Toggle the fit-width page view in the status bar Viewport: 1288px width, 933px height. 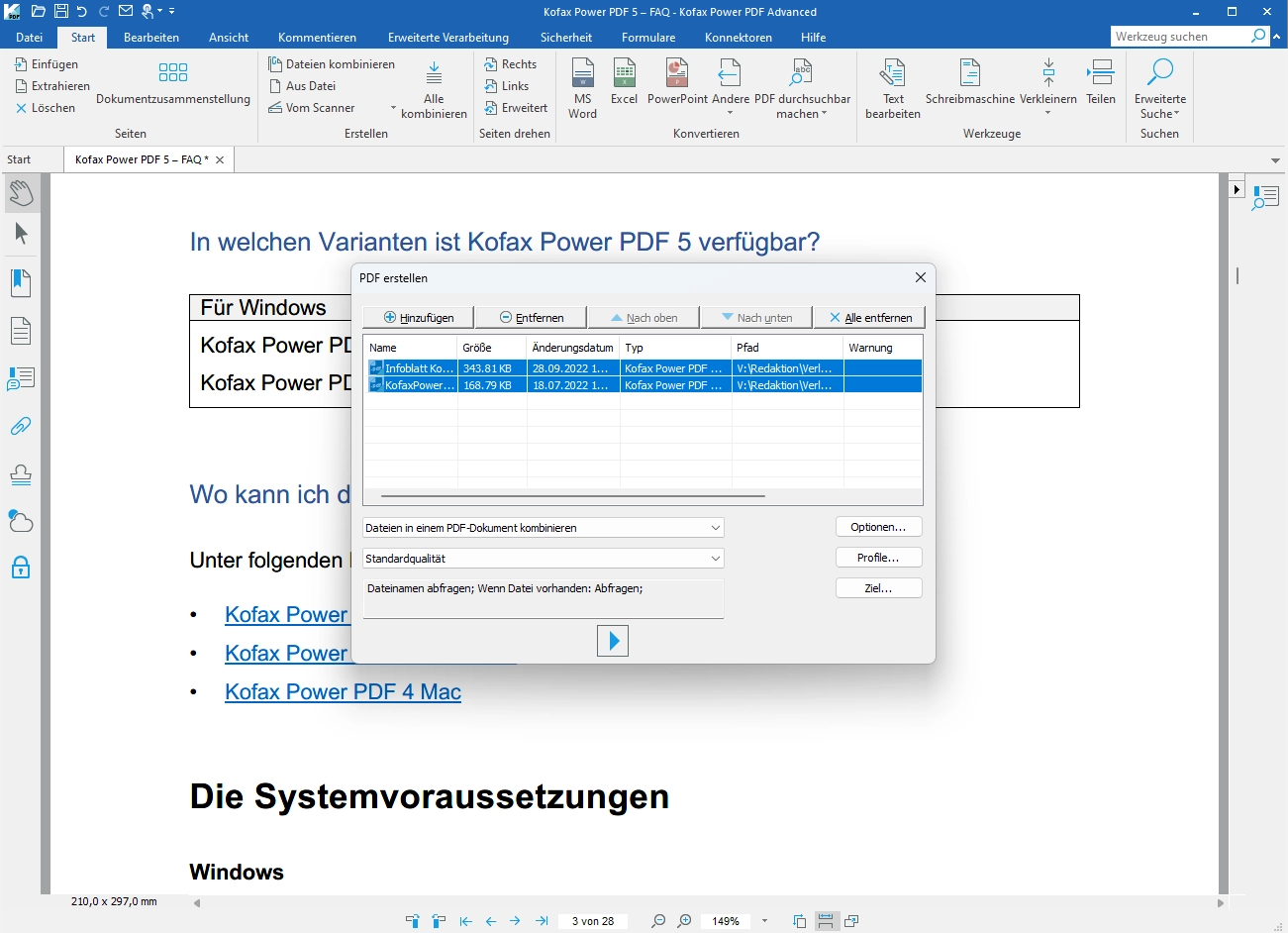[x=826, y=921]
